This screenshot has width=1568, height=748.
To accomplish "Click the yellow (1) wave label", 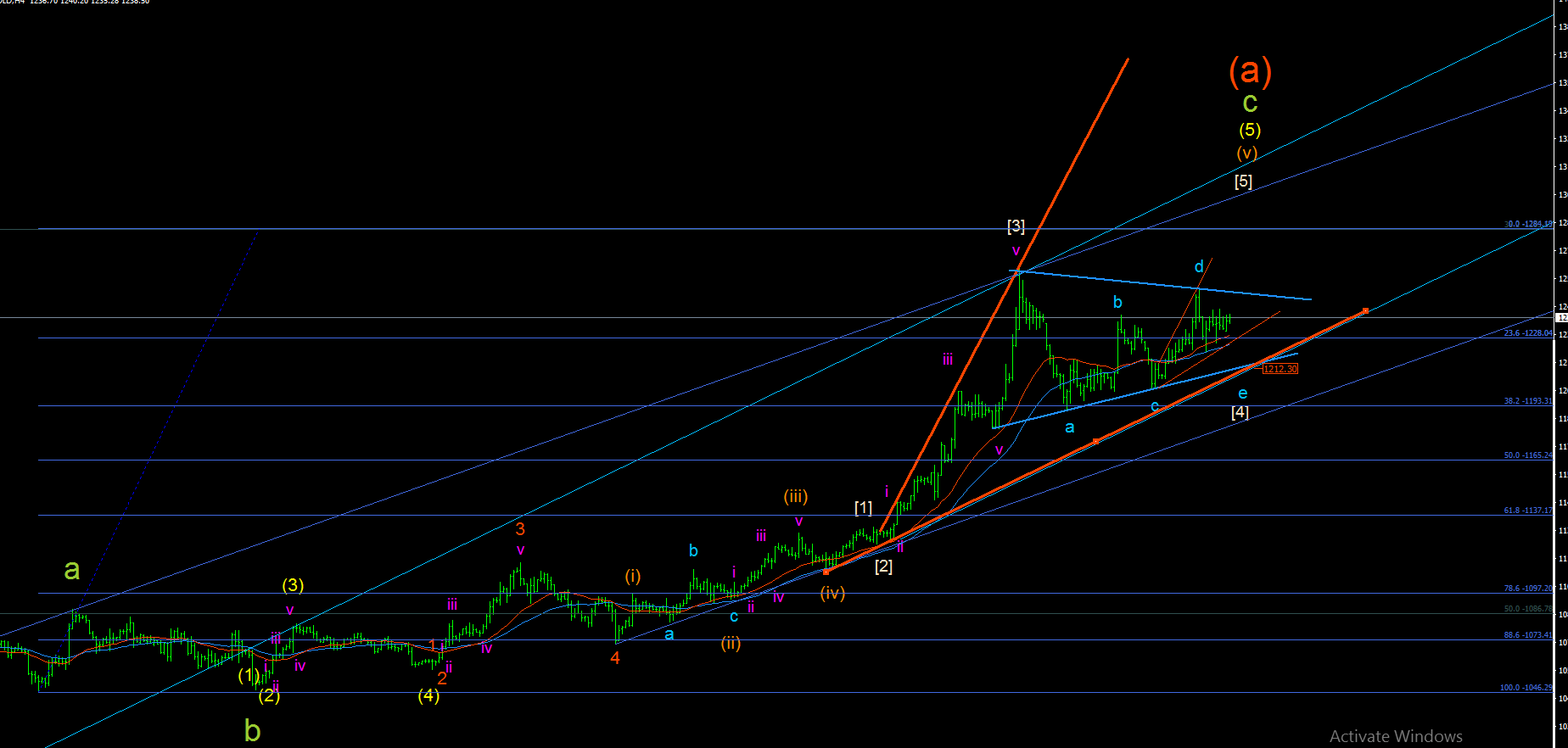I will click(249, 675).
